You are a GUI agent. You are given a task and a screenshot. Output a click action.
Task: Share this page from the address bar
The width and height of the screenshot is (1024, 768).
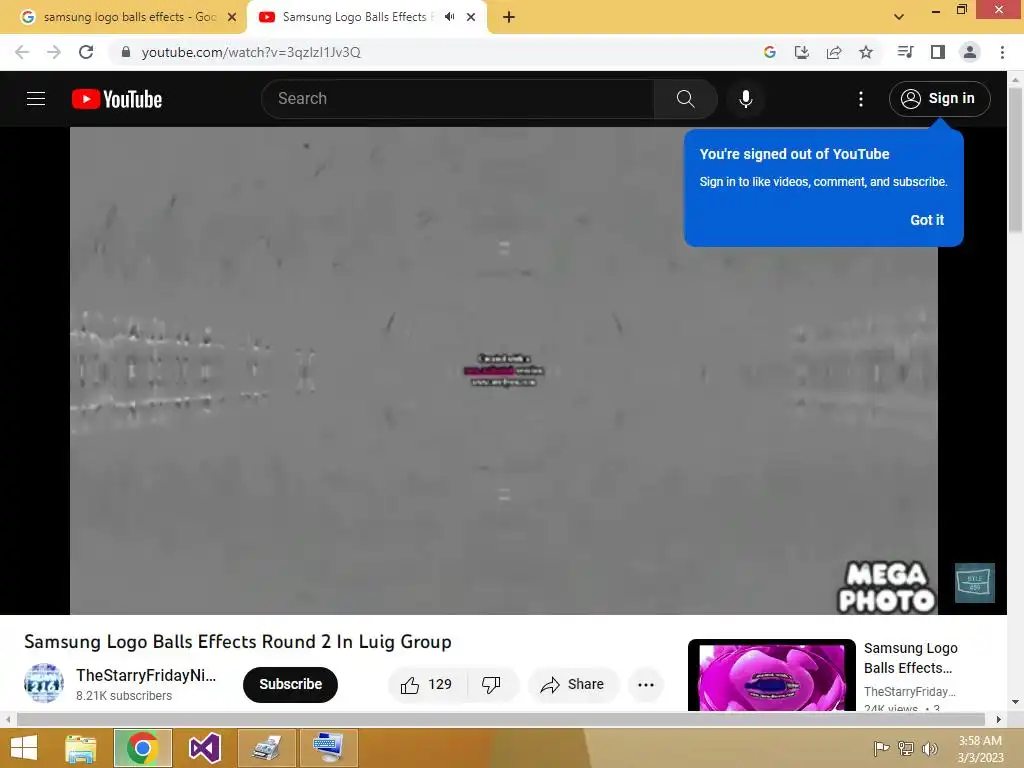tap(834, 52)
